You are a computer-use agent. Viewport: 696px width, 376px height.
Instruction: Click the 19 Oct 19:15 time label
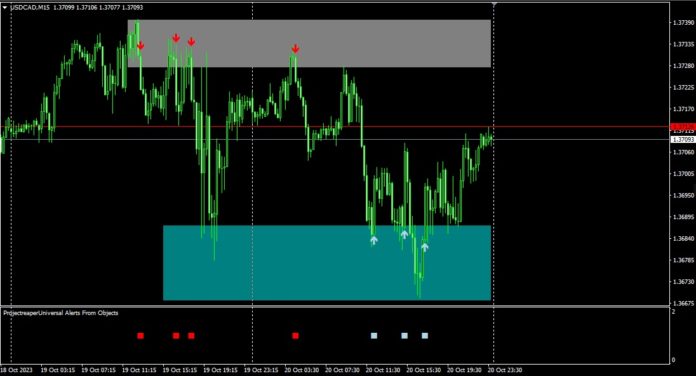click(221, 370)
